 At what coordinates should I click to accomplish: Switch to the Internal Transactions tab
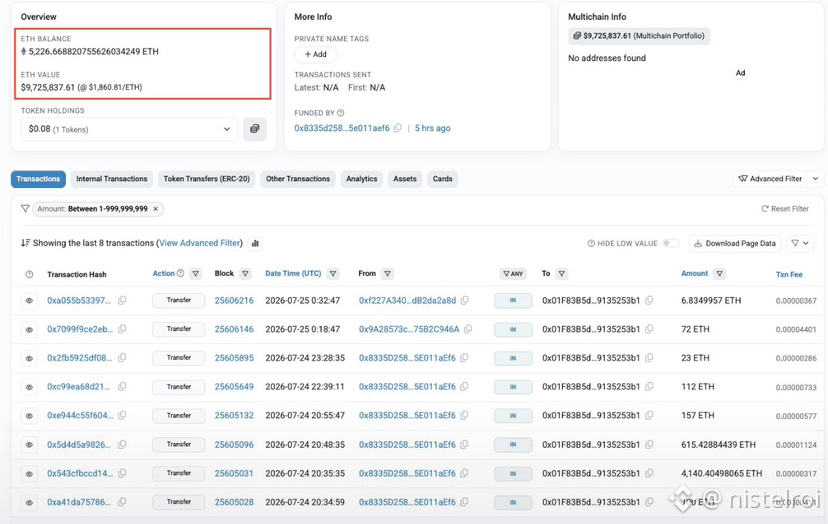pyautogui.click(x=111, y=179)
